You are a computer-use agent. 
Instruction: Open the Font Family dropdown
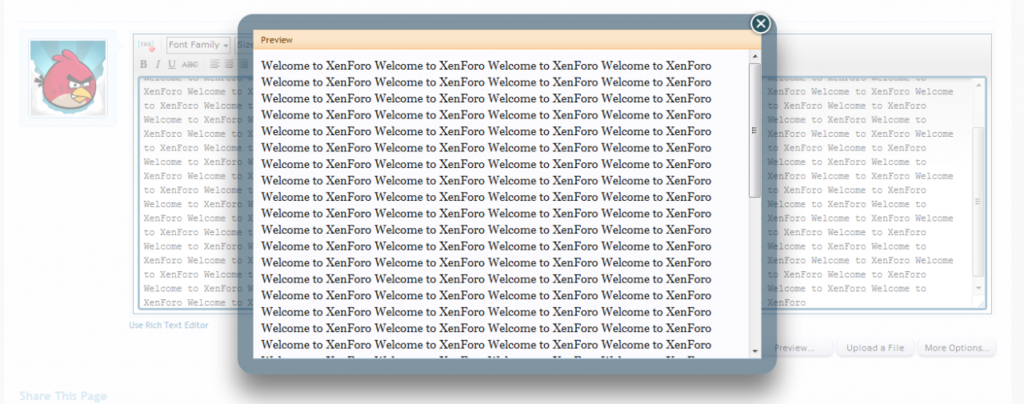[x=198, y=45]
